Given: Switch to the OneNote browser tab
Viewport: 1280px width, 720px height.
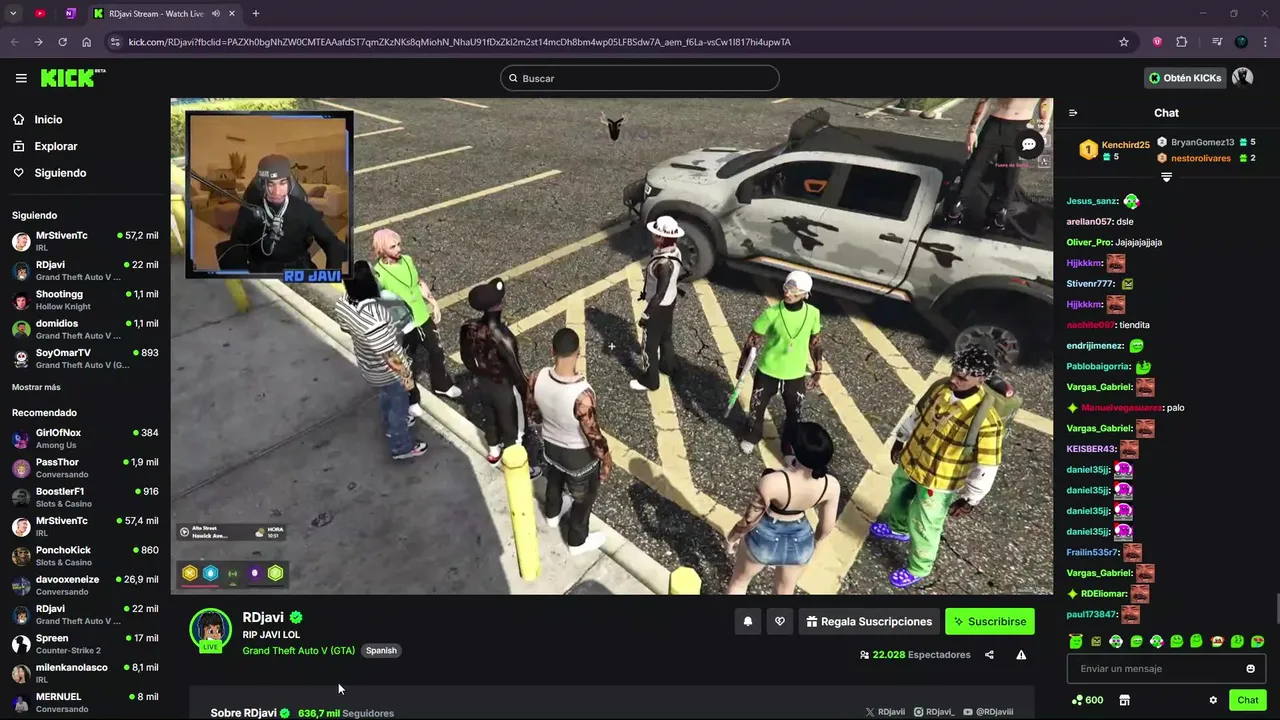Looking at the screenshot, I should click(x=70, y=14).
